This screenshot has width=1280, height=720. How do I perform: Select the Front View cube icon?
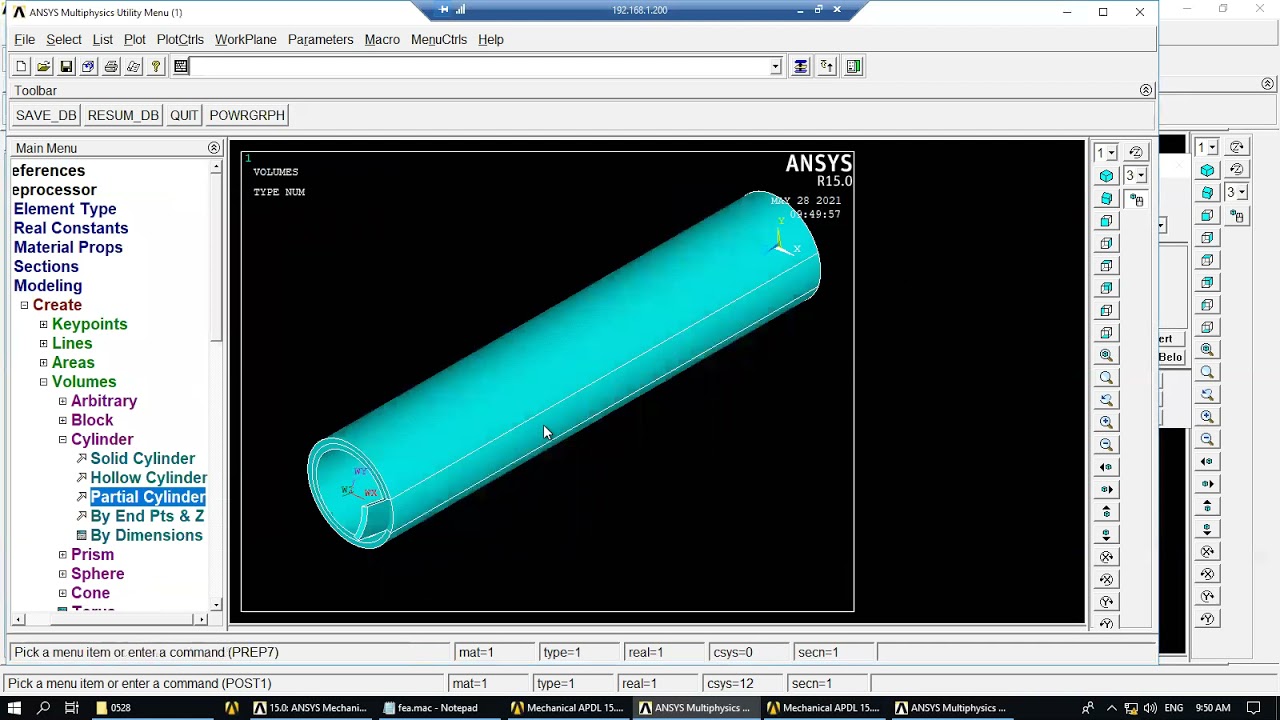click(1106, 221)
